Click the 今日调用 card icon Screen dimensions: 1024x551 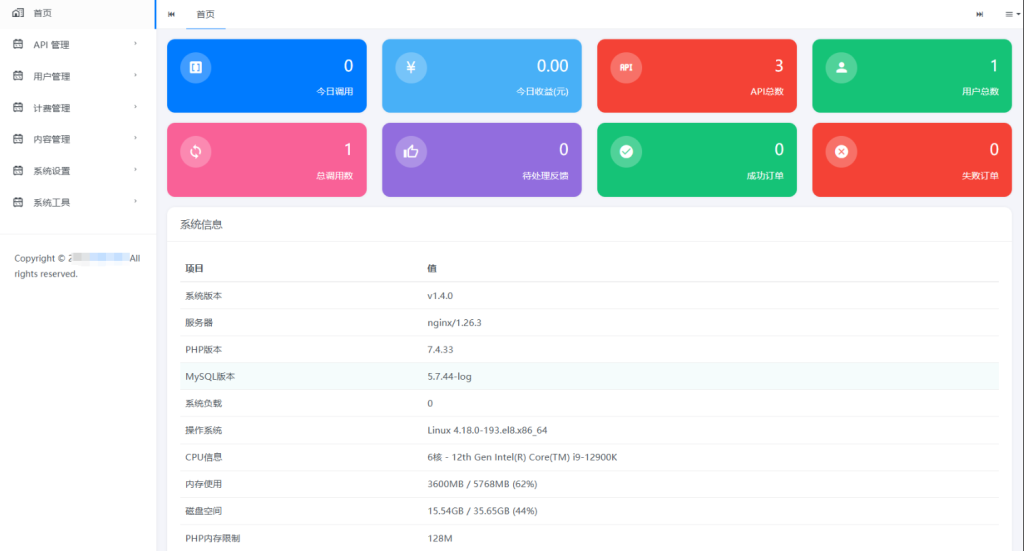tap(196, 67)
